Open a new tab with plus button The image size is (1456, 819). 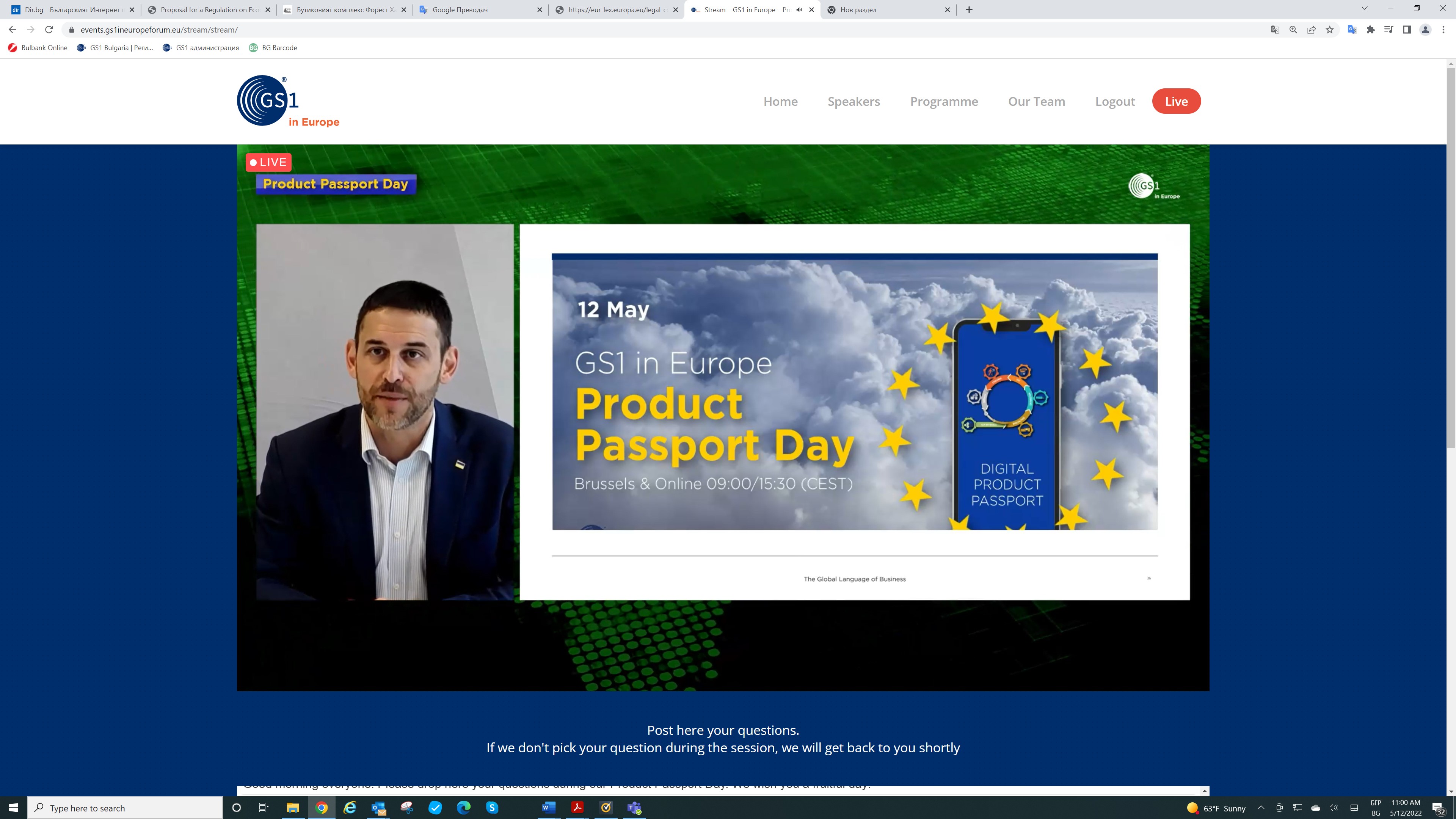pyautogui.click(x=969, y=9)
